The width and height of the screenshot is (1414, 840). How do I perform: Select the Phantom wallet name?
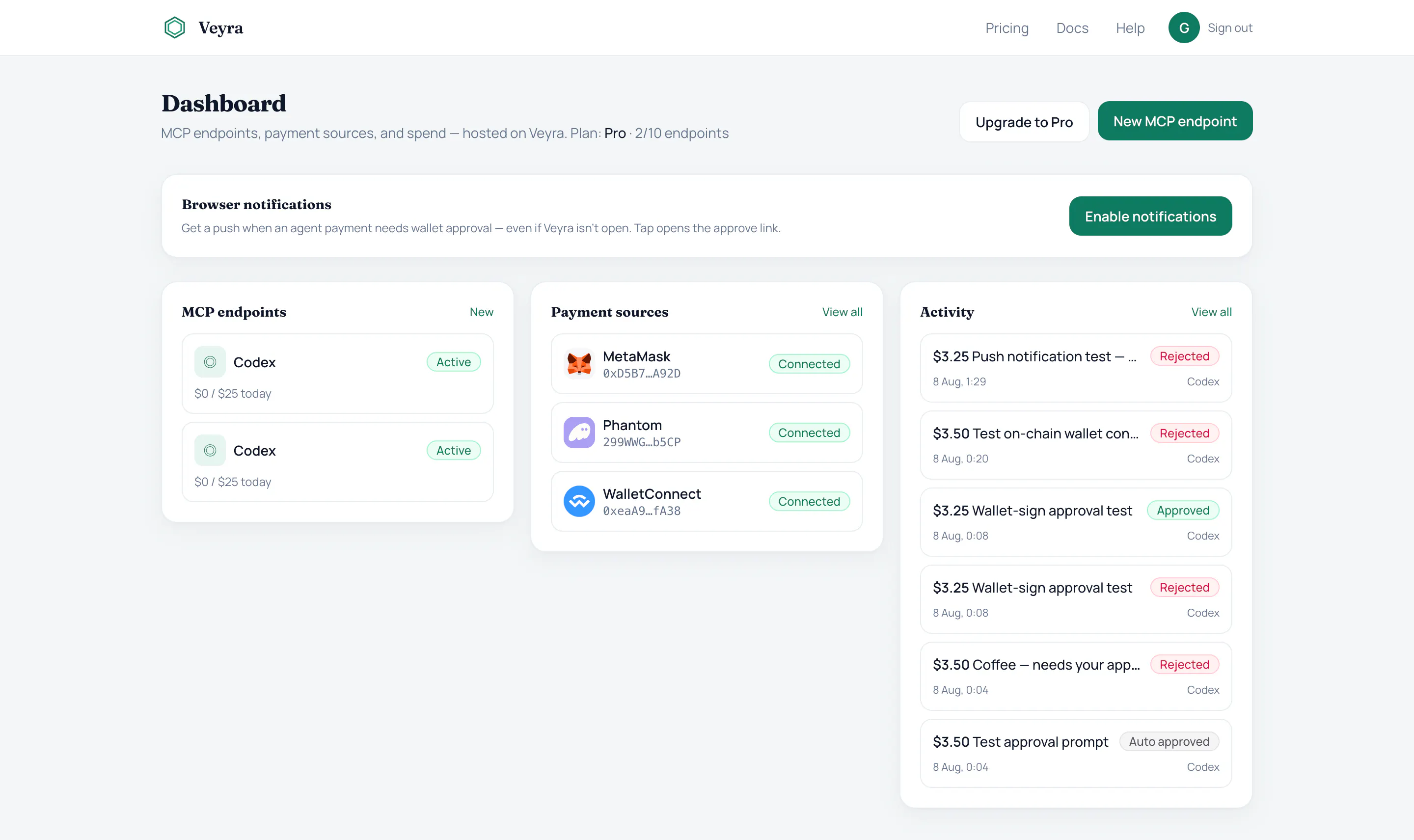tap(632, 425)
